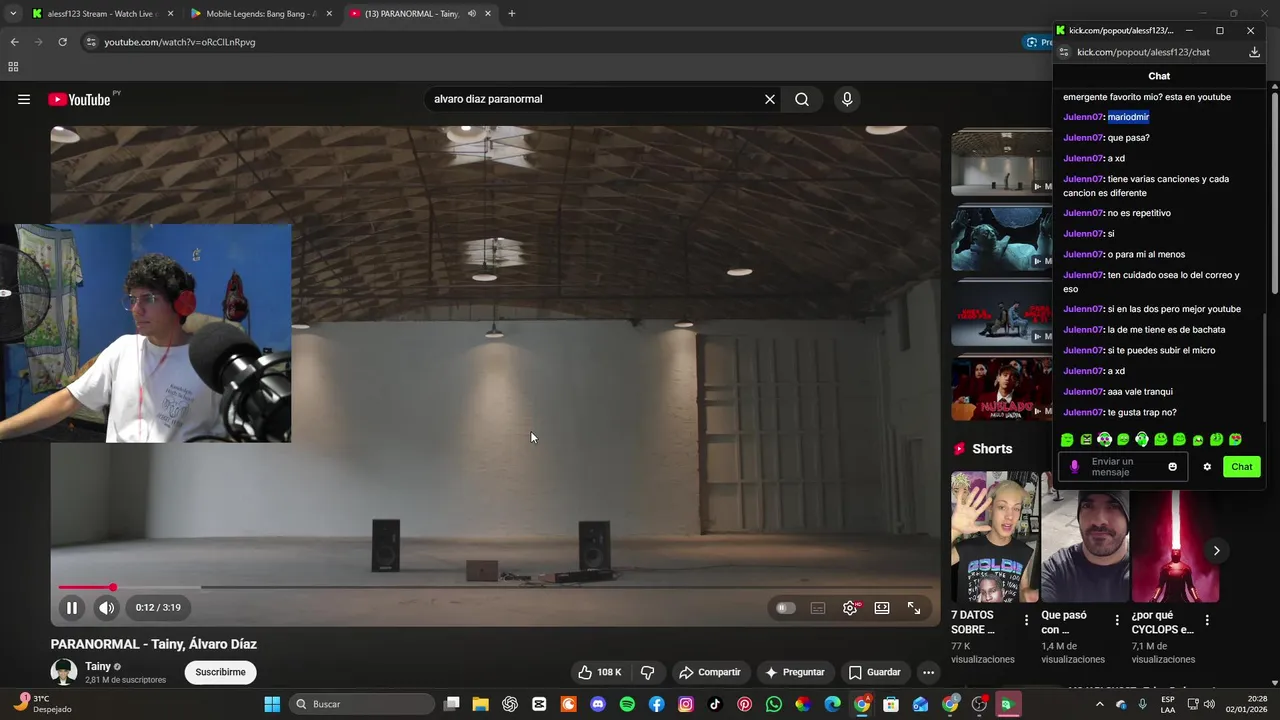1280x720 pixels.
Task: Toggle subtitles button in video player
Action: [818, 608]
